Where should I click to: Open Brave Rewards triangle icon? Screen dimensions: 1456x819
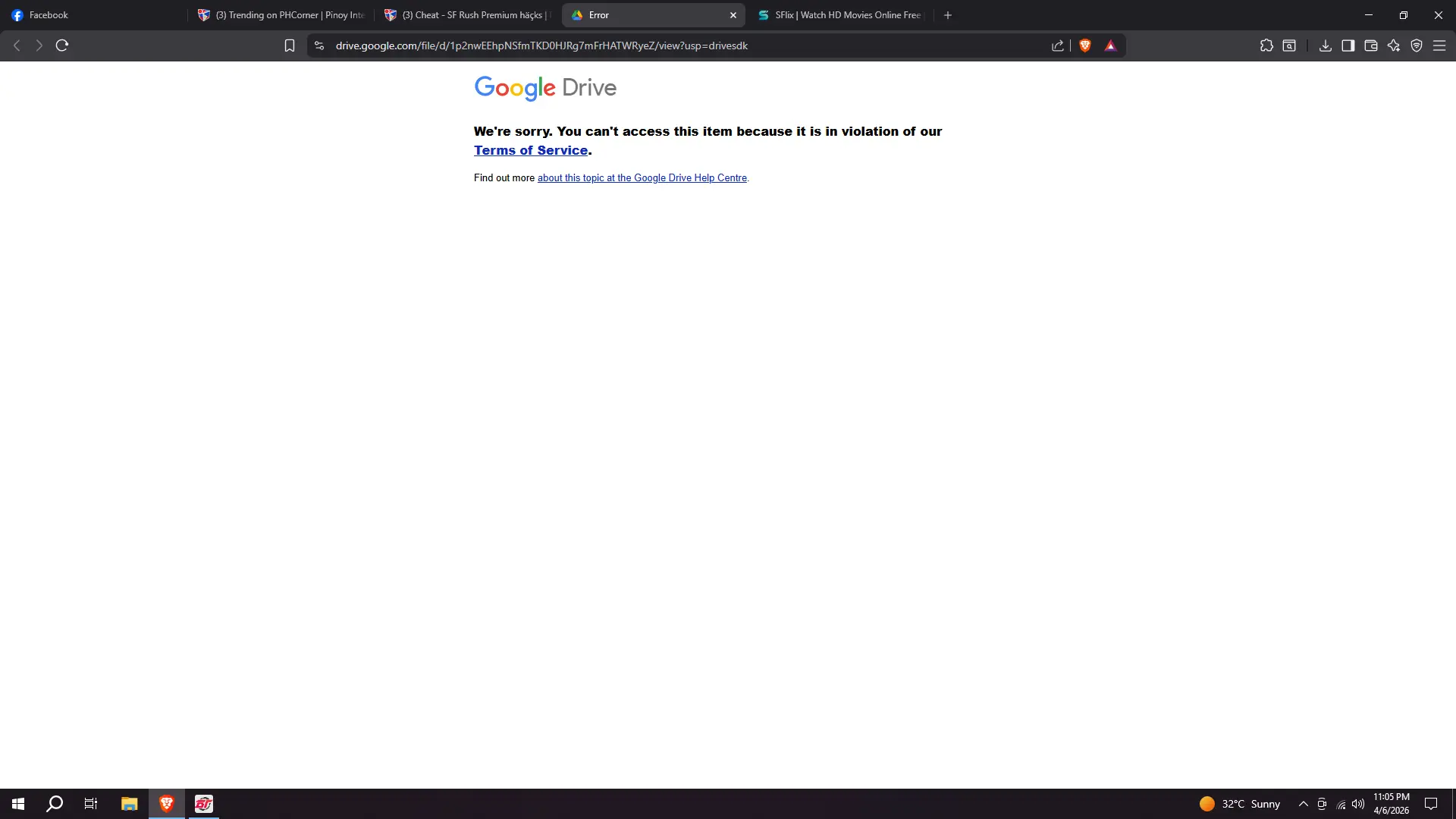[1110, 45]
